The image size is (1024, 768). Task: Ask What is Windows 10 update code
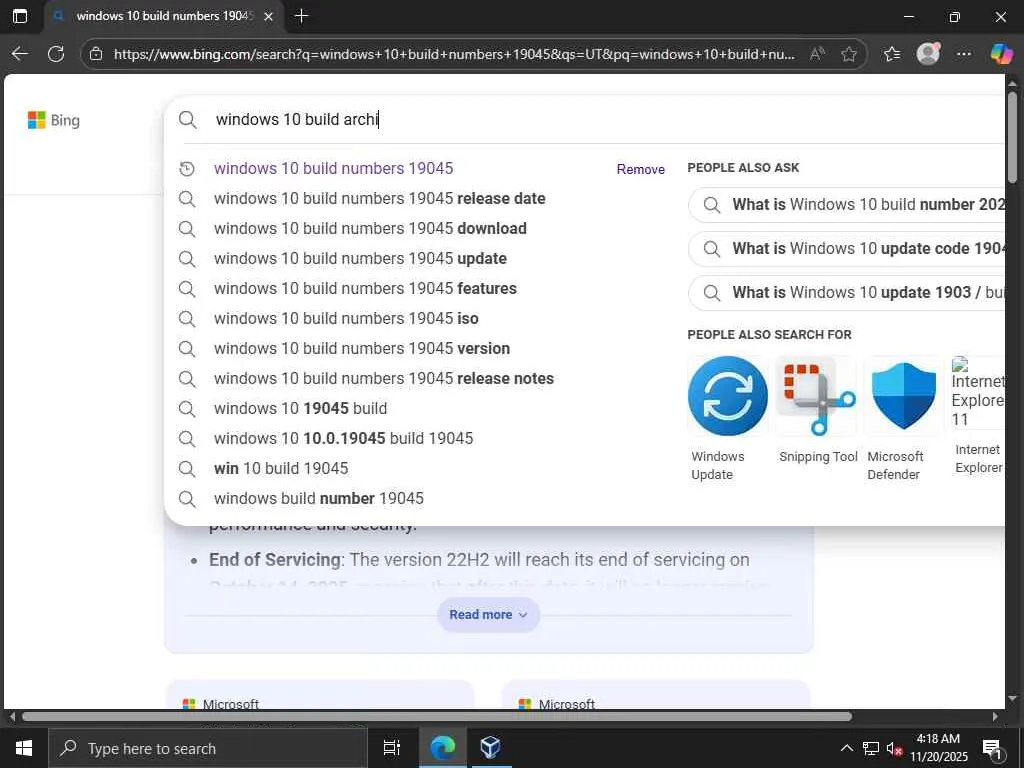846,249
